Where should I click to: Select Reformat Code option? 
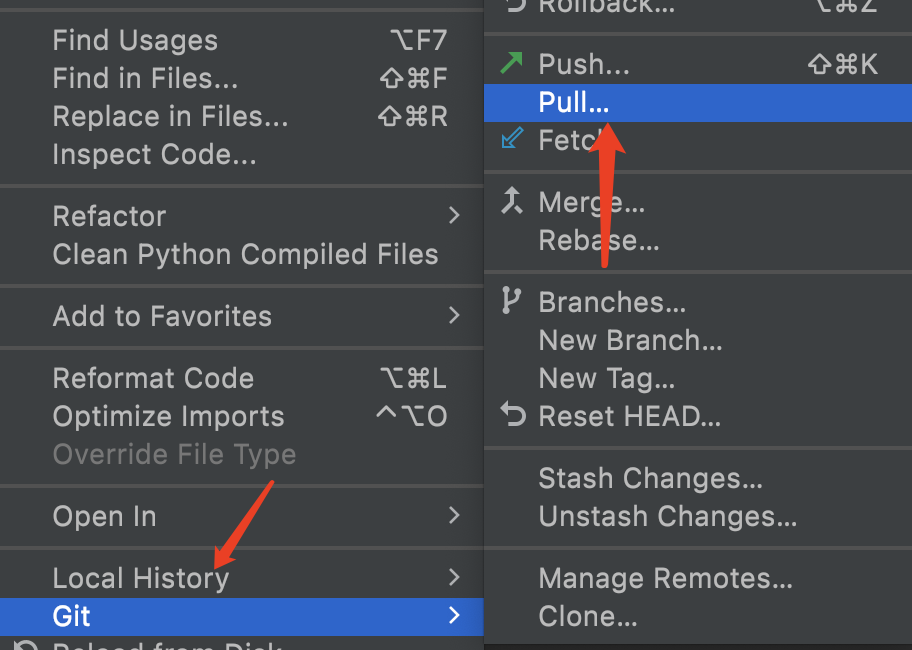click(x=153, y=378)
